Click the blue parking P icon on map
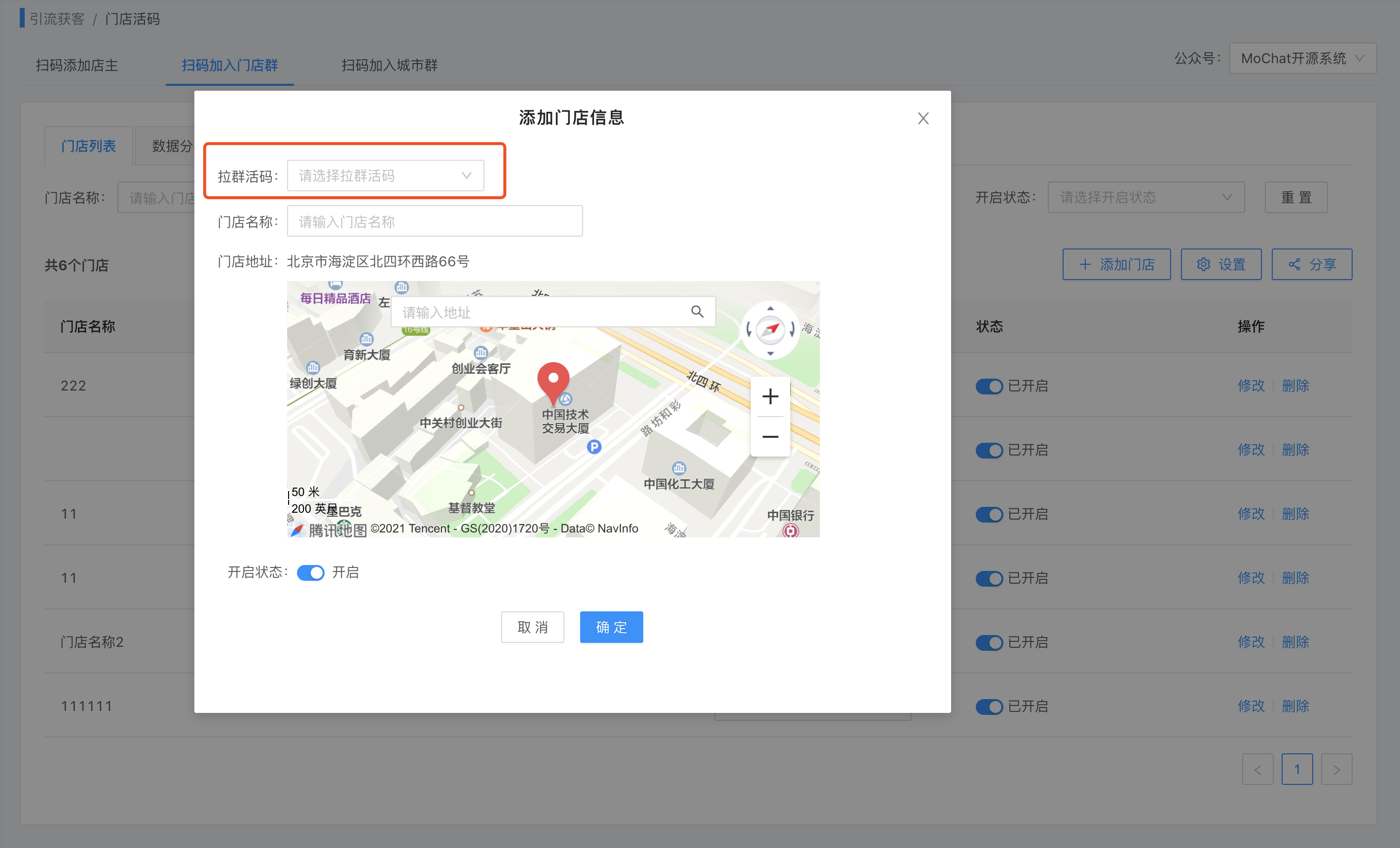 594,447
